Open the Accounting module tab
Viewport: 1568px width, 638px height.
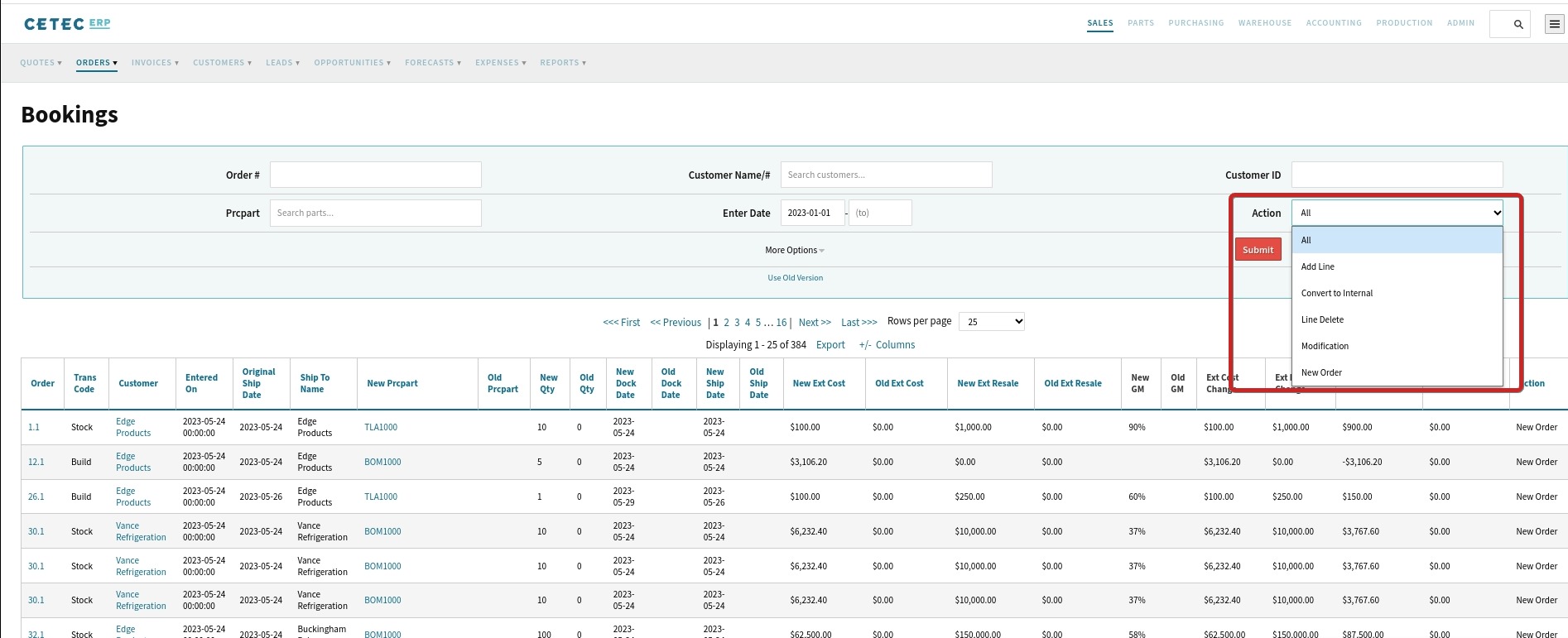(1334, 23)
